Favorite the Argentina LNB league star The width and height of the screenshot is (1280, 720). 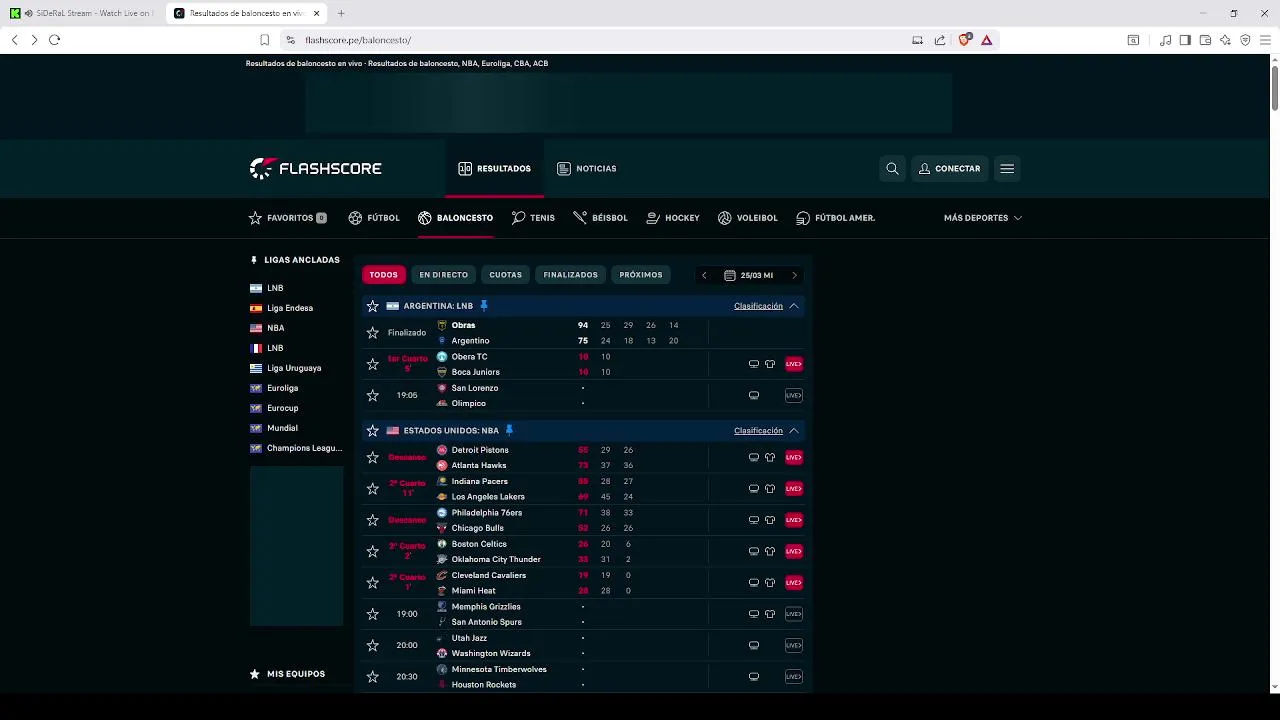click(373, 306)
